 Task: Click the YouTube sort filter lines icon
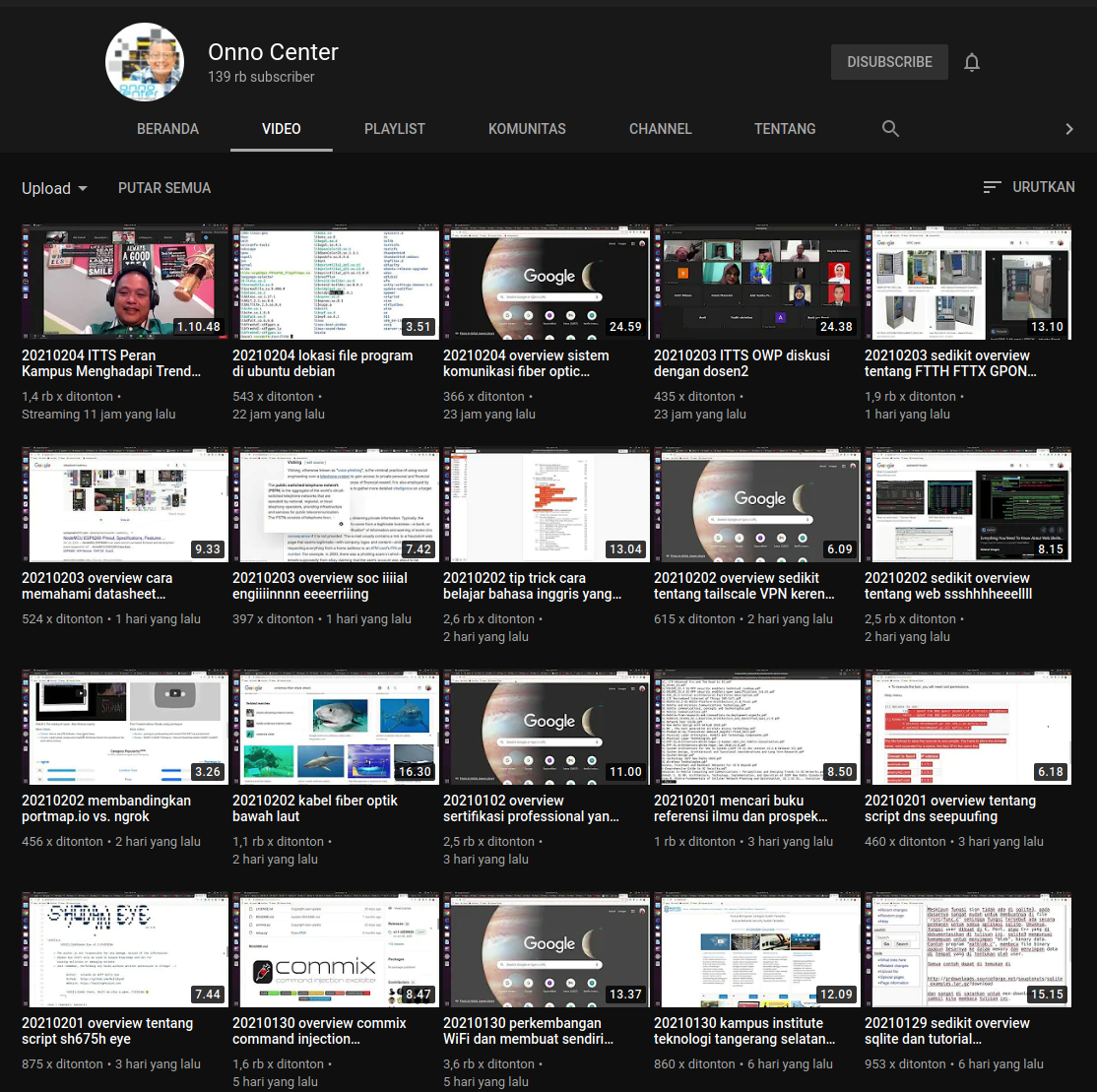pyautogui.click(x=992, y=187)
